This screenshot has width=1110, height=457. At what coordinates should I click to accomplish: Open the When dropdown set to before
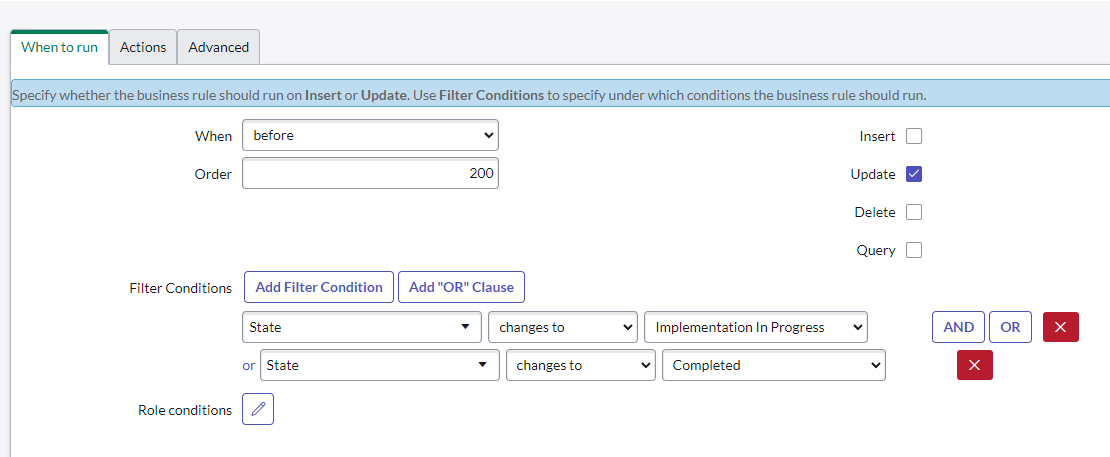(x=370, y=135)
